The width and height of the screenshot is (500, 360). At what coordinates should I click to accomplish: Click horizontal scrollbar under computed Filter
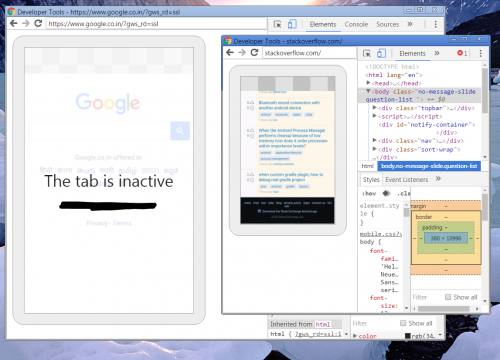(x=445, y=309)
